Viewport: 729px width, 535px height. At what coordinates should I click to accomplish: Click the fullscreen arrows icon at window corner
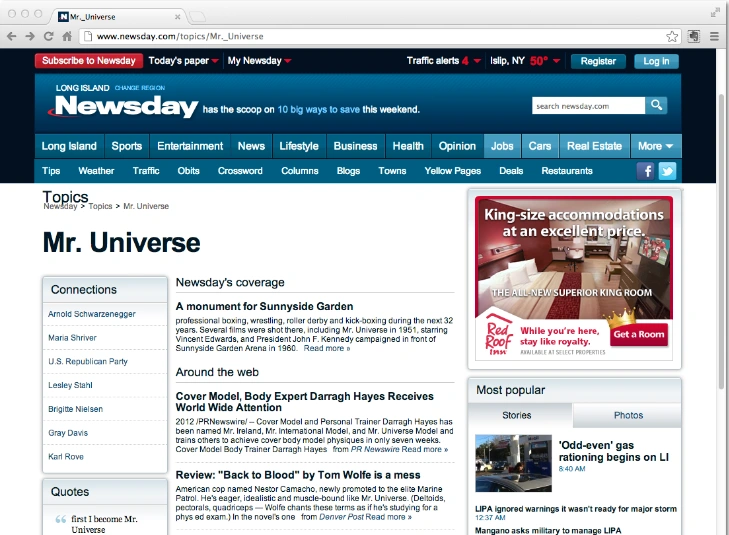(x=715, y=13)
